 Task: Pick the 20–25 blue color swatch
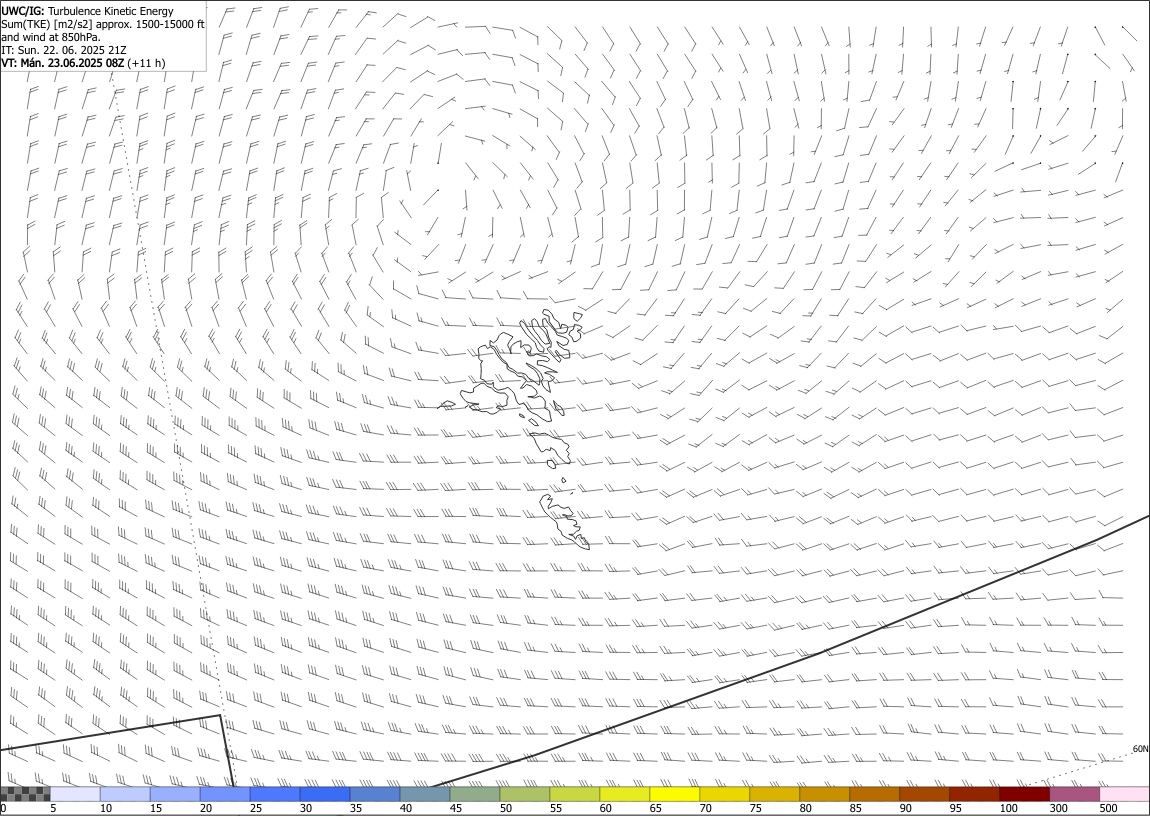(225, 794)
